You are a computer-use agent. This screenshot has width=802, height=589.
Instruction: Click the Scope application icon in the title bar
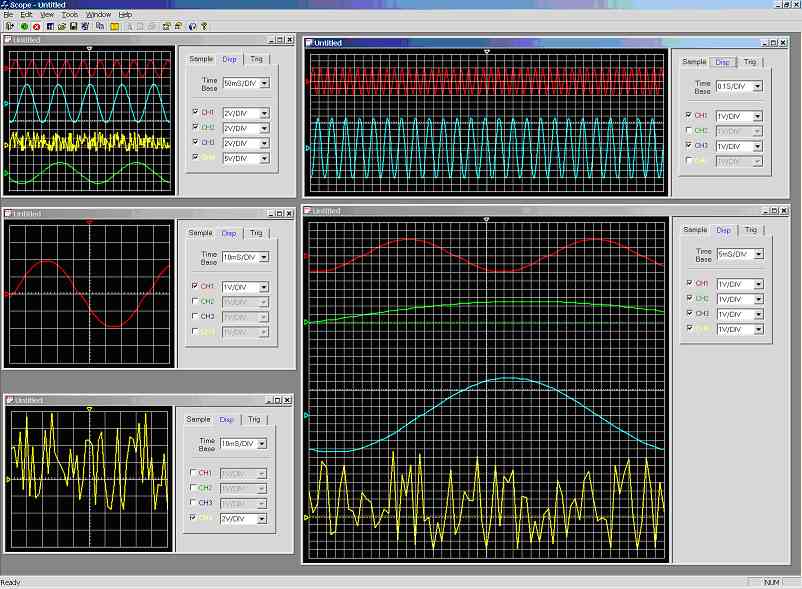(6, 5)
